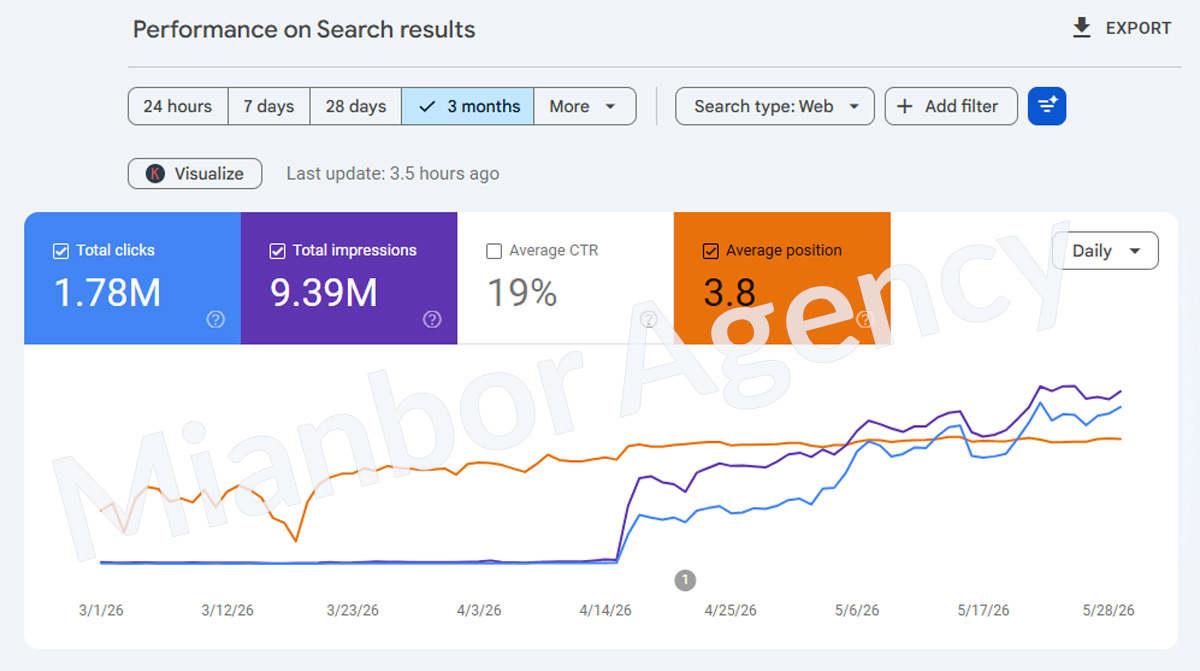Open the Daily granularity dropdown
1200x671 pixels.
(1105, 251)
